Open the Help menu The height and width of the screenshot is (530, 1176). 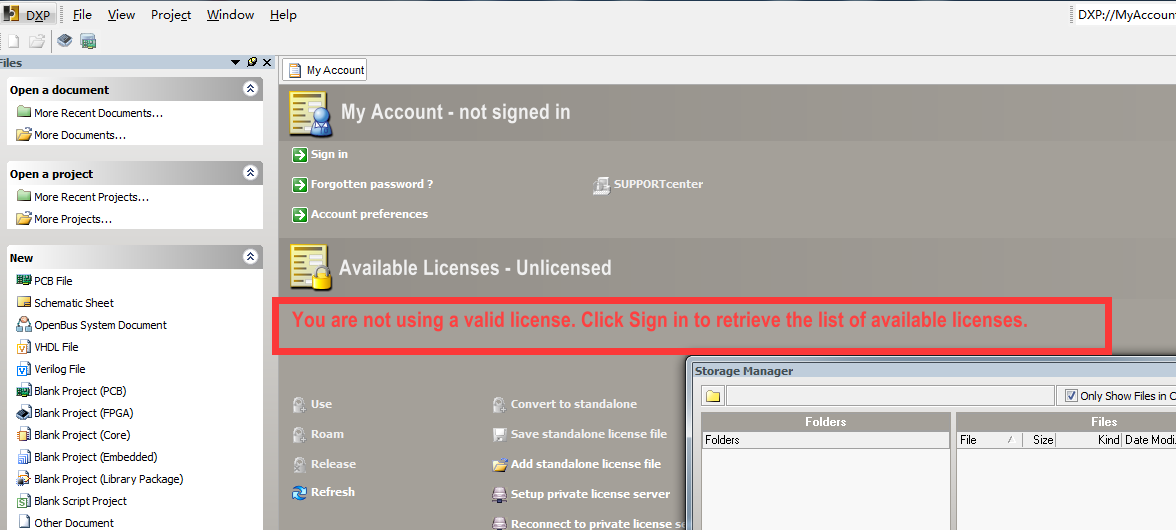coord(283,15)
